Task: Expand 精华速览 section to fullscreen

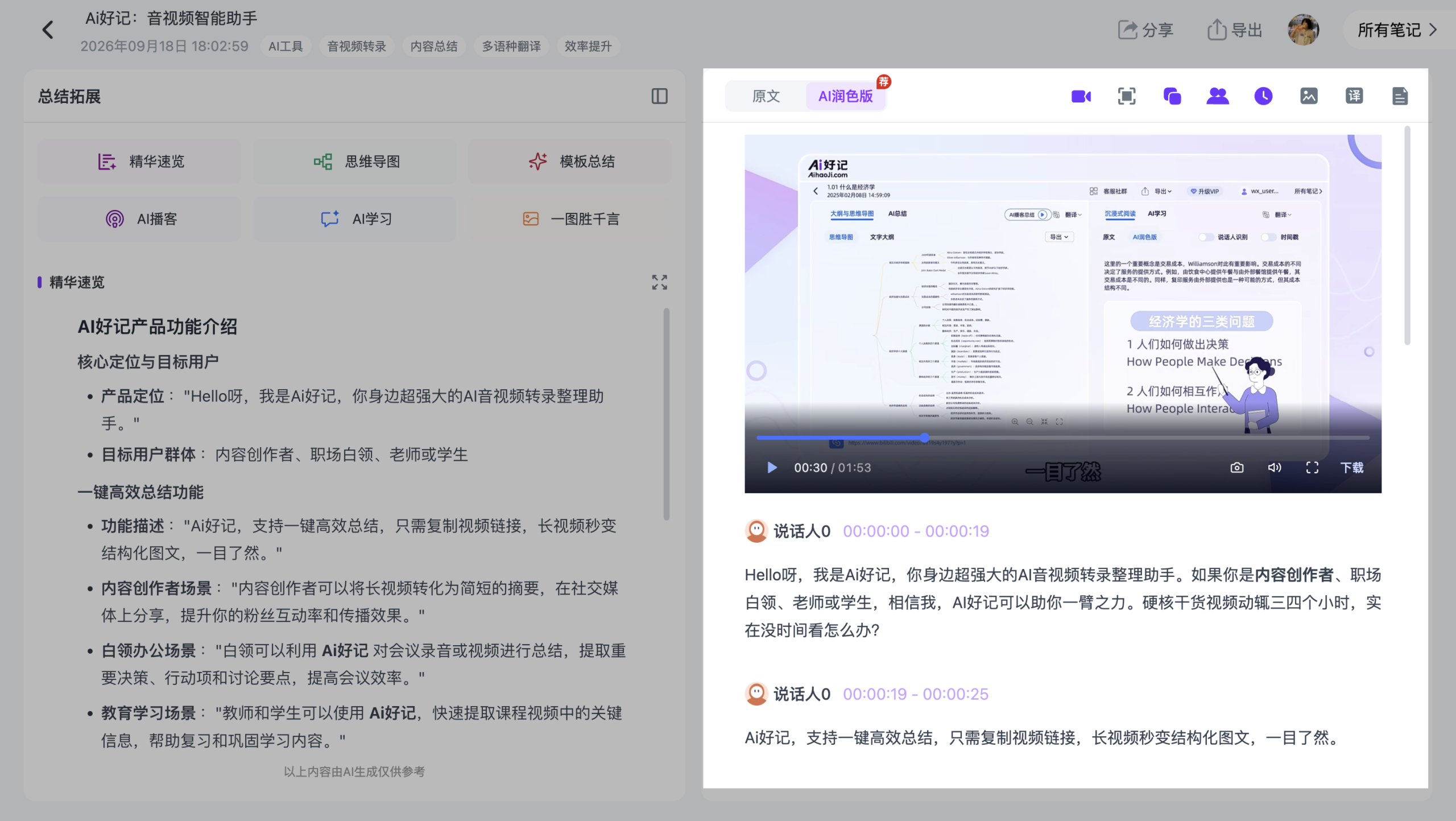Action: (659, 282)
